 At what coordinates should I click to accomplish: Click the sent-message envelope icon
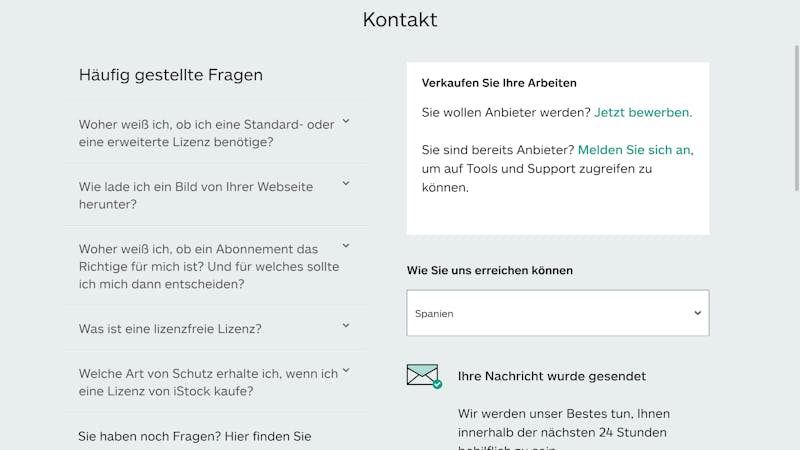tap(423, 376)
